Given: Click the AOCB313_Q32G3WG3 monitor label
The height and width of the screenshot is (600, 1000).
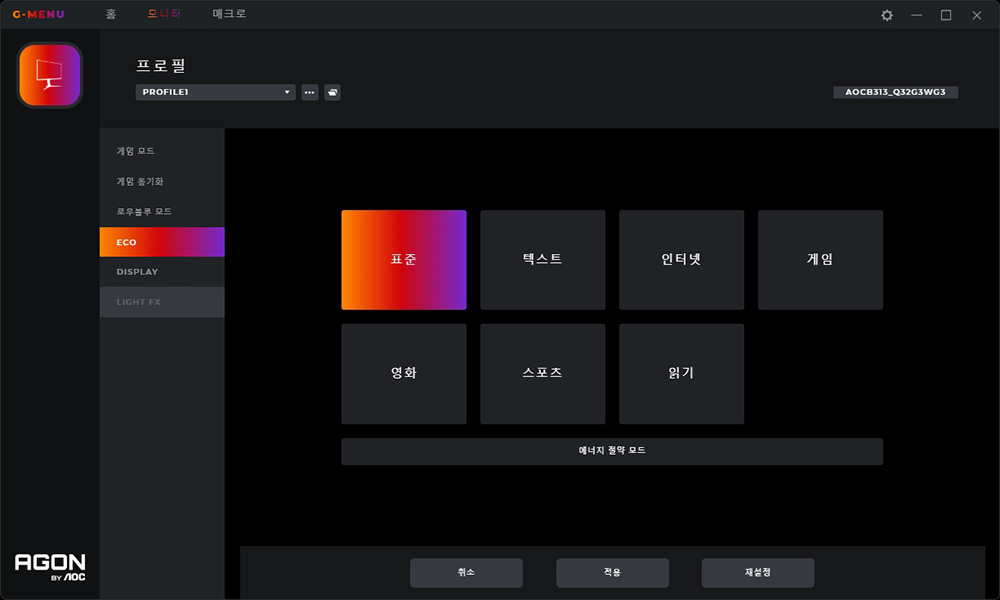Looking at the screenshot, I should coord(895,92).
